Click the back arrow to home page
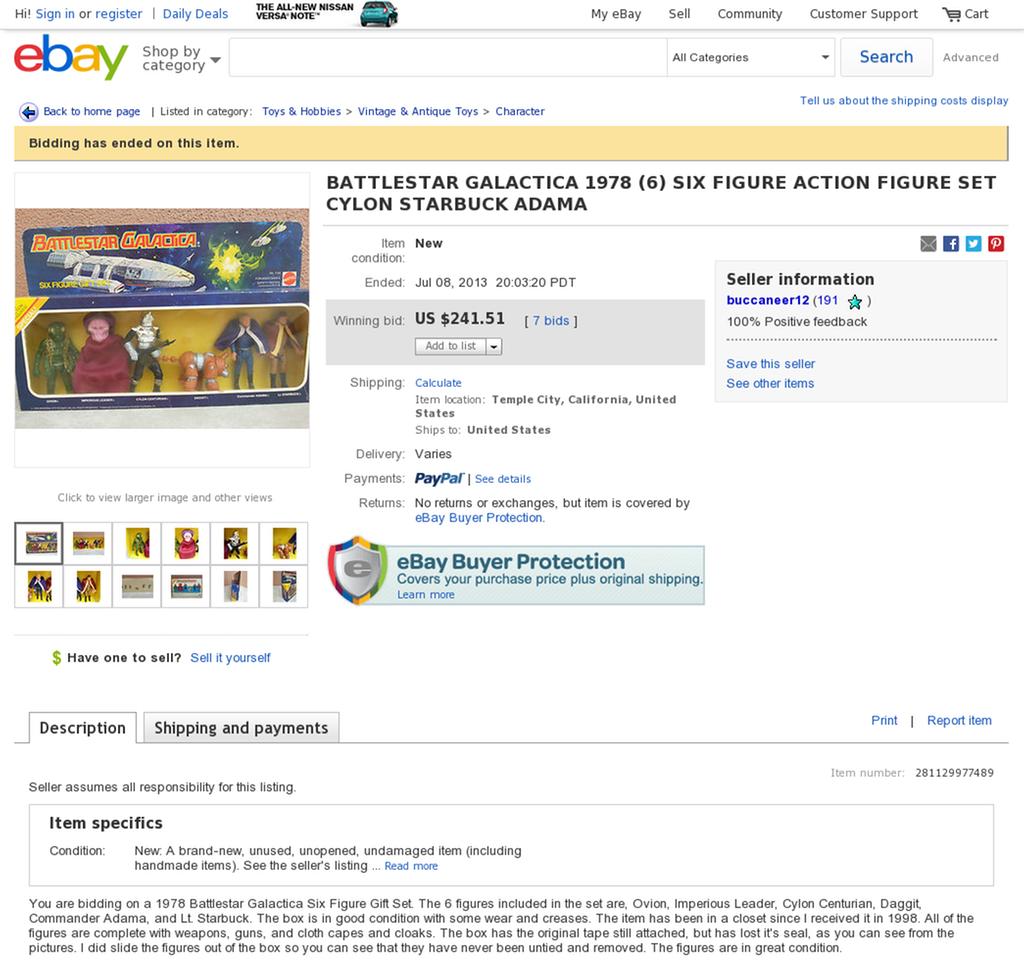The image size is (1024, 974). click(x=28, y=112)
